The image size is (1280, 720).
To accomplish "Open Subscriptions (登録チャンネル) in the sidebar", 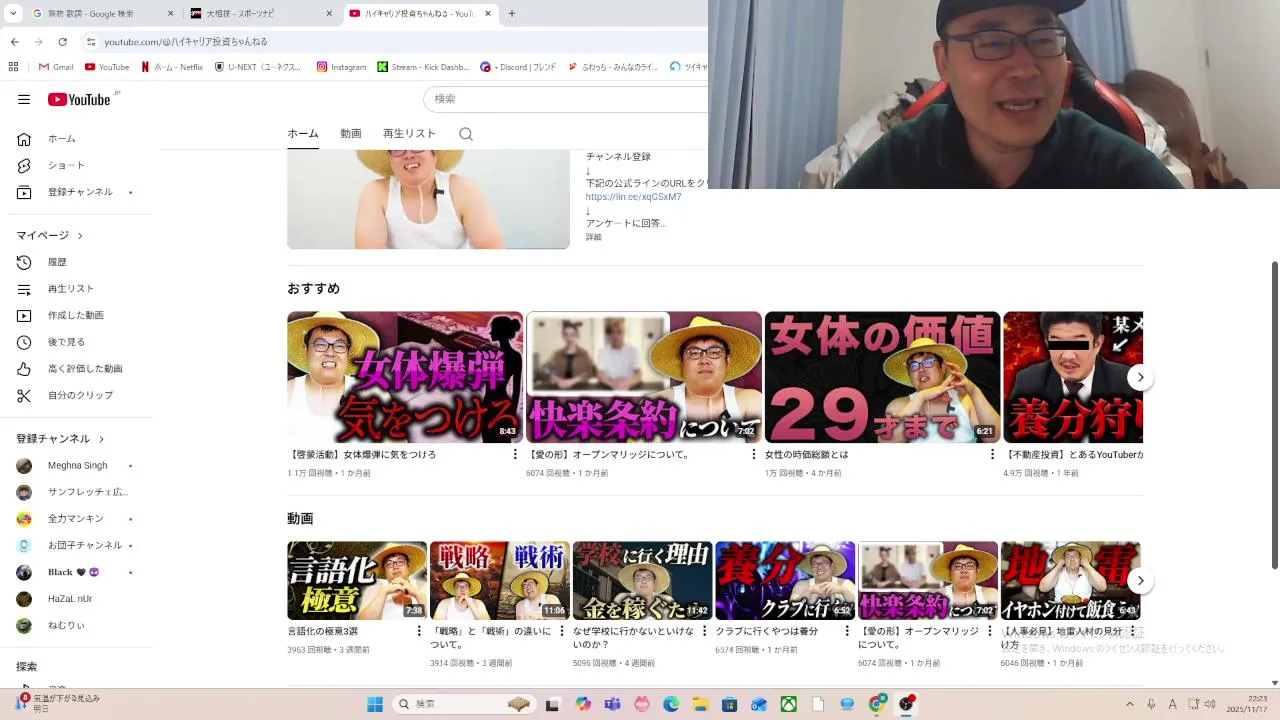I will click(x=76, y=192).
